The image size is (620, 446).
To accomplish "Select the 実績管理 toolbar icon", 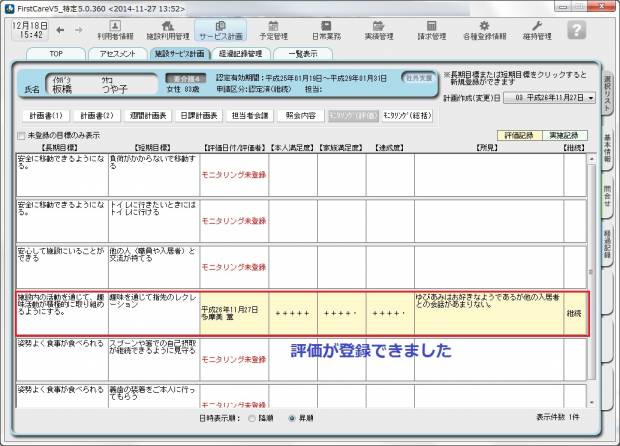I will click(380, 29).
